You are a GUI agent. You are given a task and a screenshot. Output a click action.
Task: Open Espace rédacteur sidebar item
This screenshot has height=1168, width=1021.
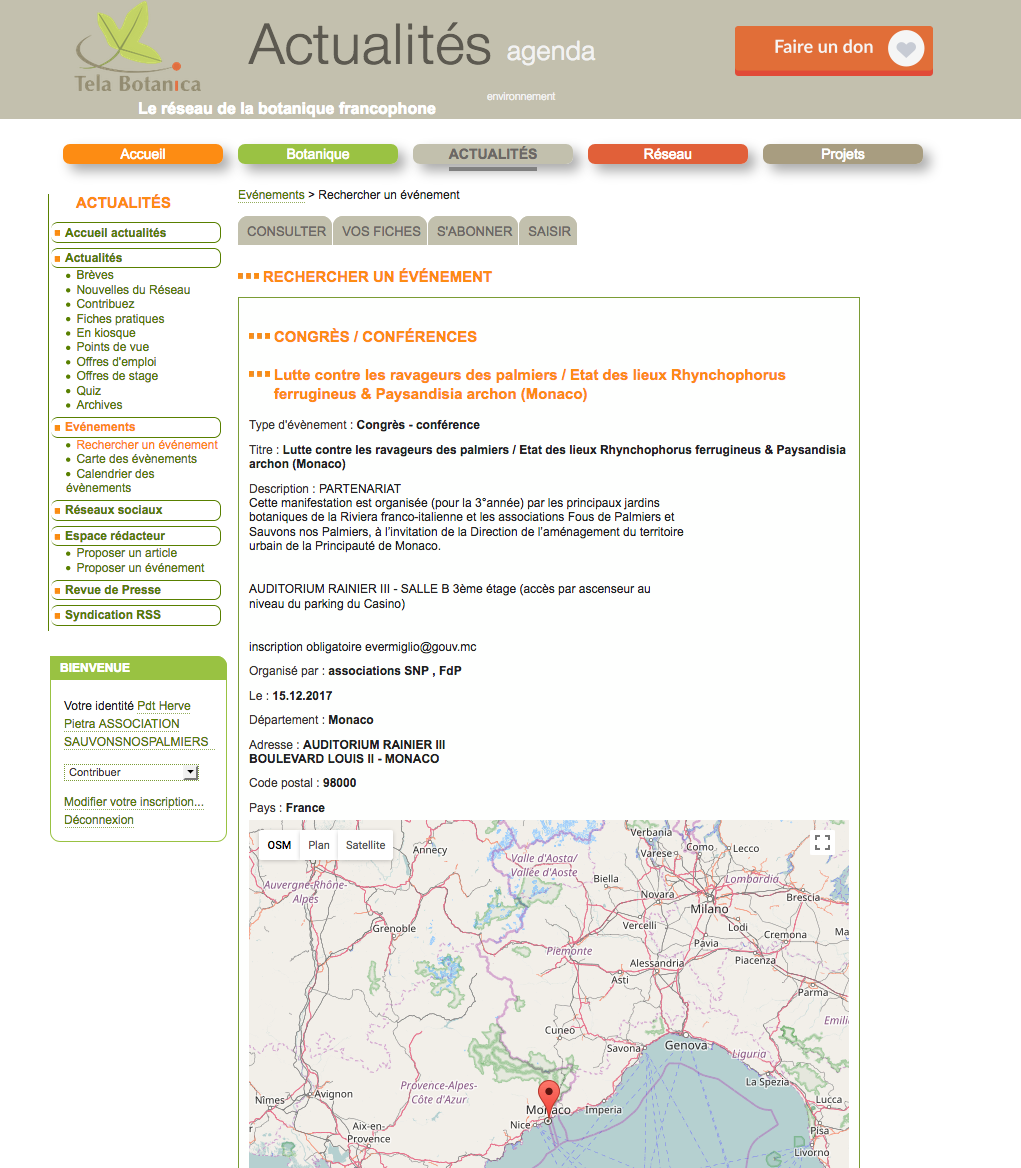tap(136, 536)
